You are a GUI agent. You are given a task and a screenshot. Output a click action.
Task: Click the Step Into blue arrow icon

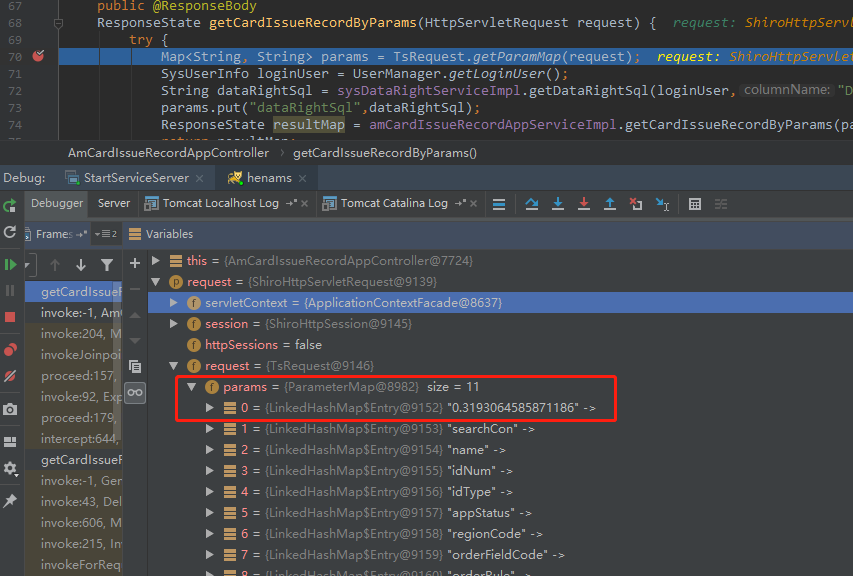[x=557, y=203]
